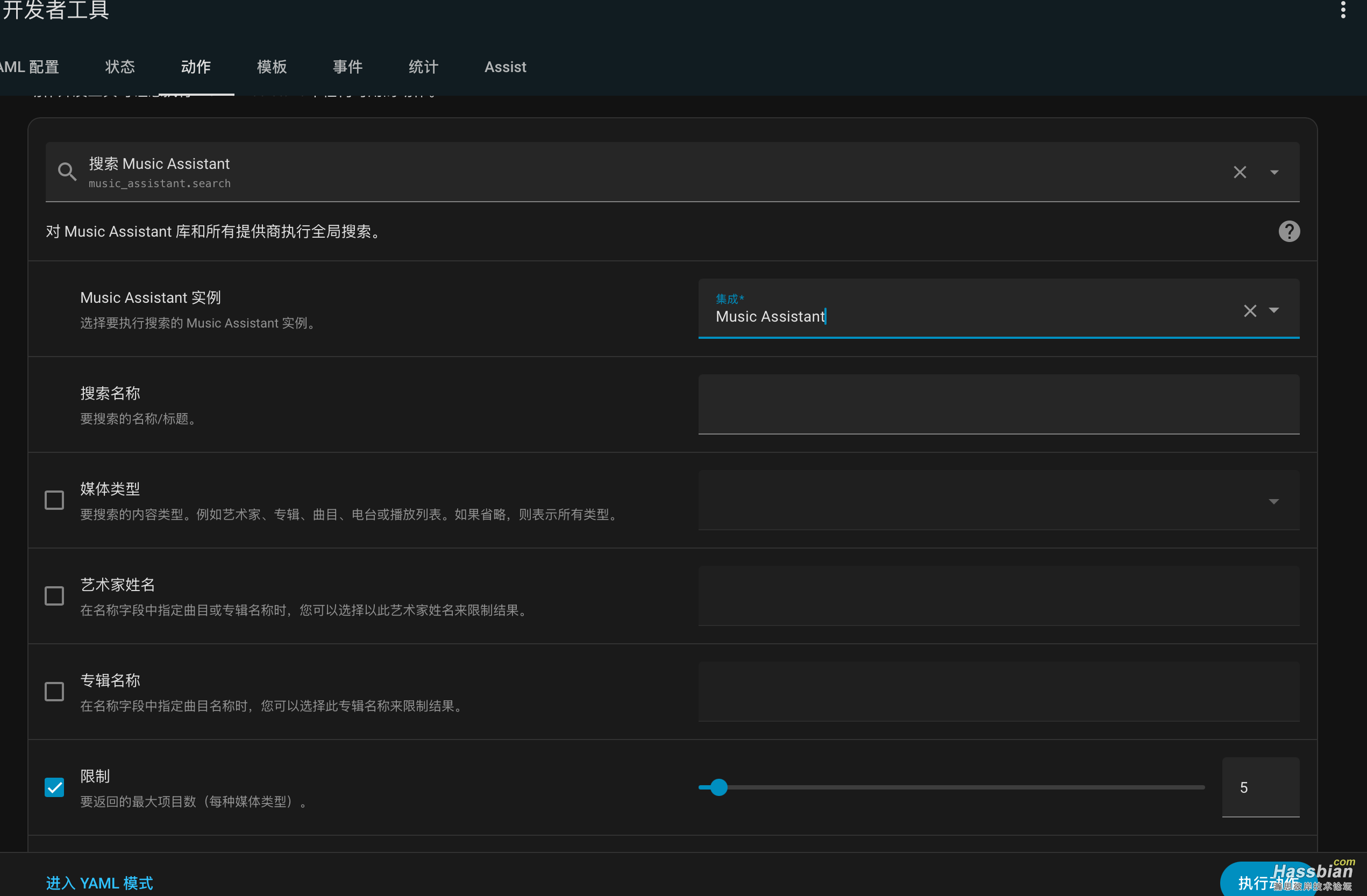This screenshot has height=896, width=1367.
Task: Enable the media type checkbox
Action: [x=54, y=500]
